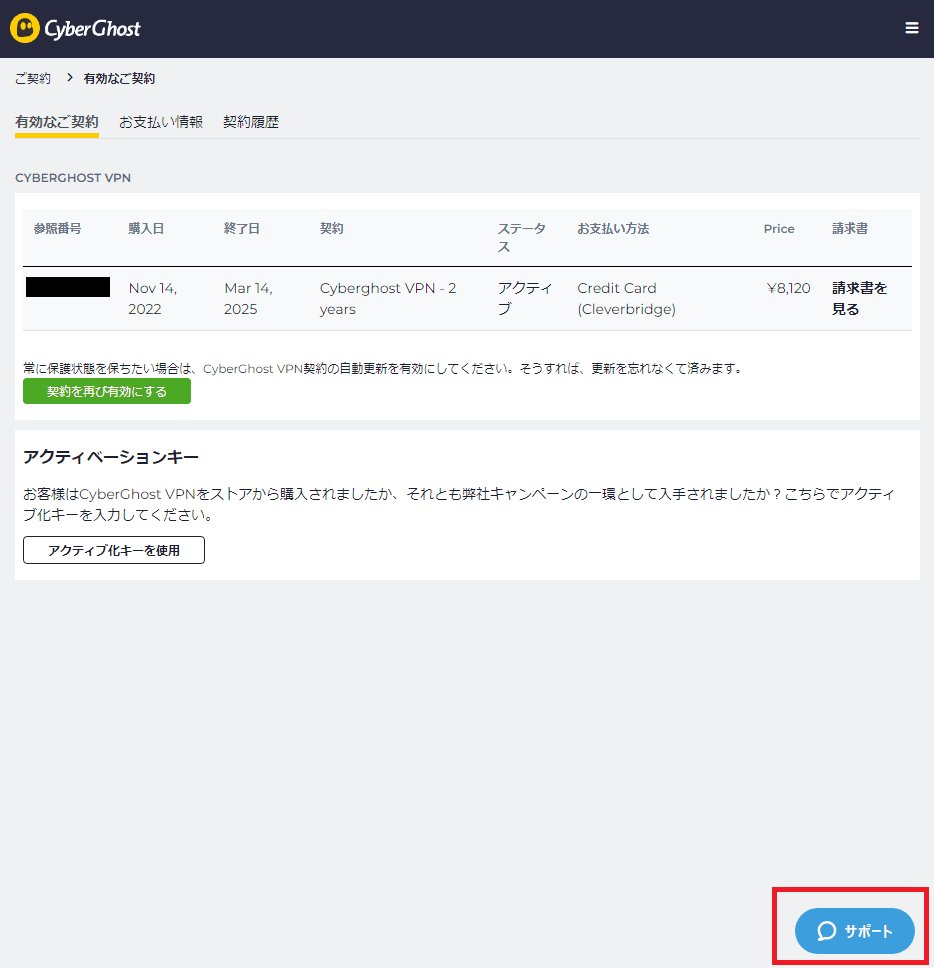
Task: Select the アクティブ status cell
Action: point(525,299)
